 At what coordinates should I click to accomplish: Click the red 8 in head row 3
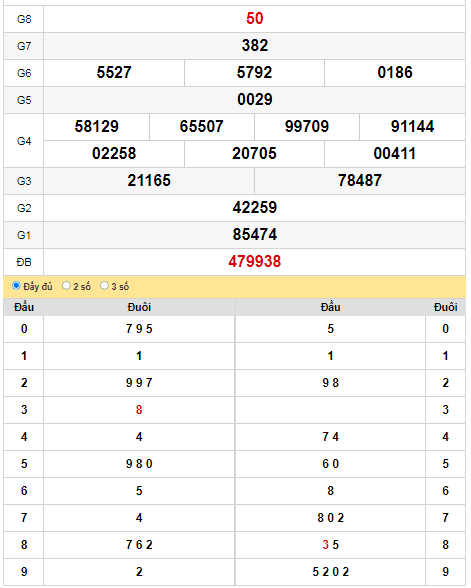139,410
